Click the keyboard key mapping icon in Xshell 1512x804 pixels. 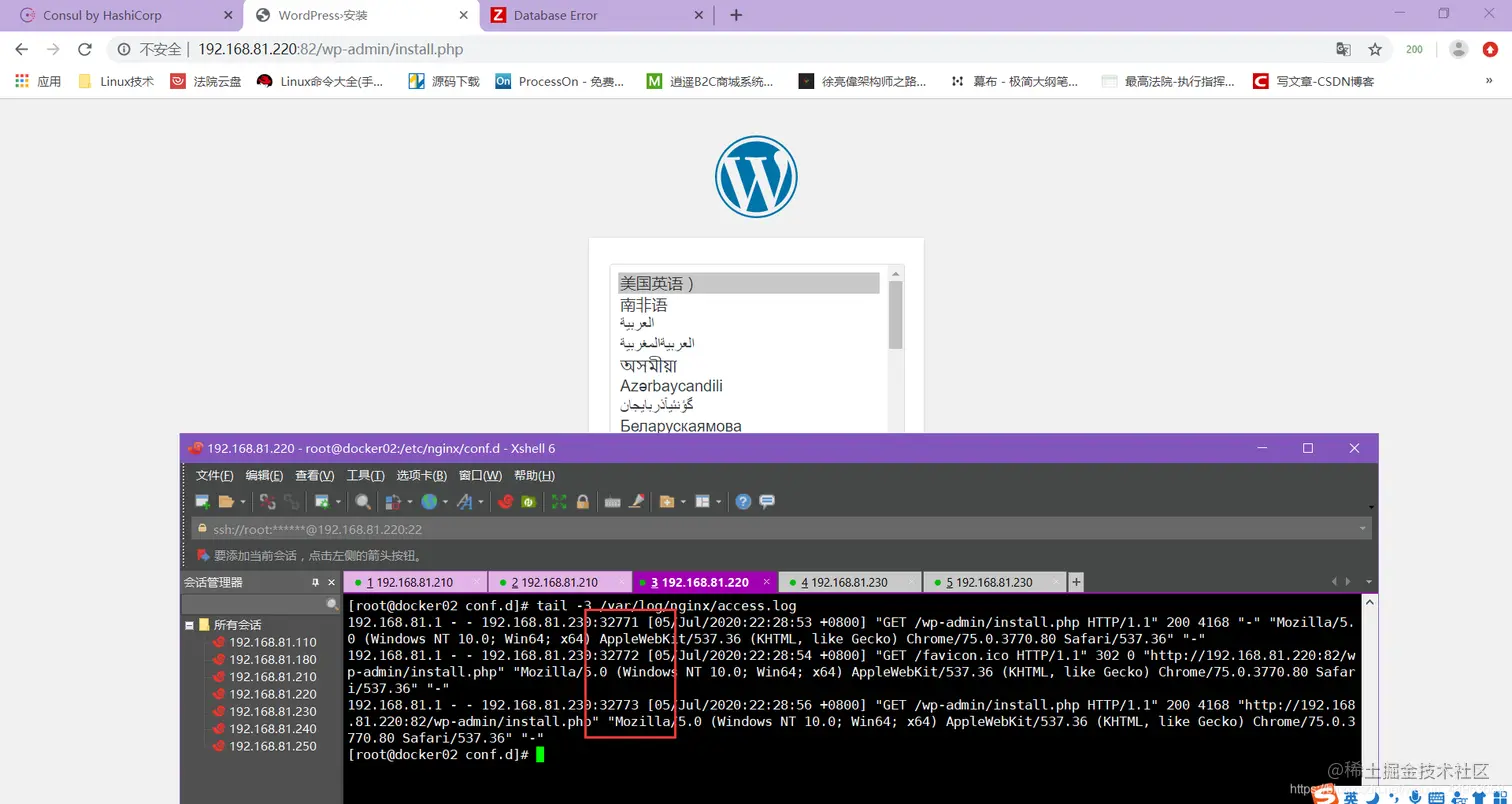[x=612, y=502]
